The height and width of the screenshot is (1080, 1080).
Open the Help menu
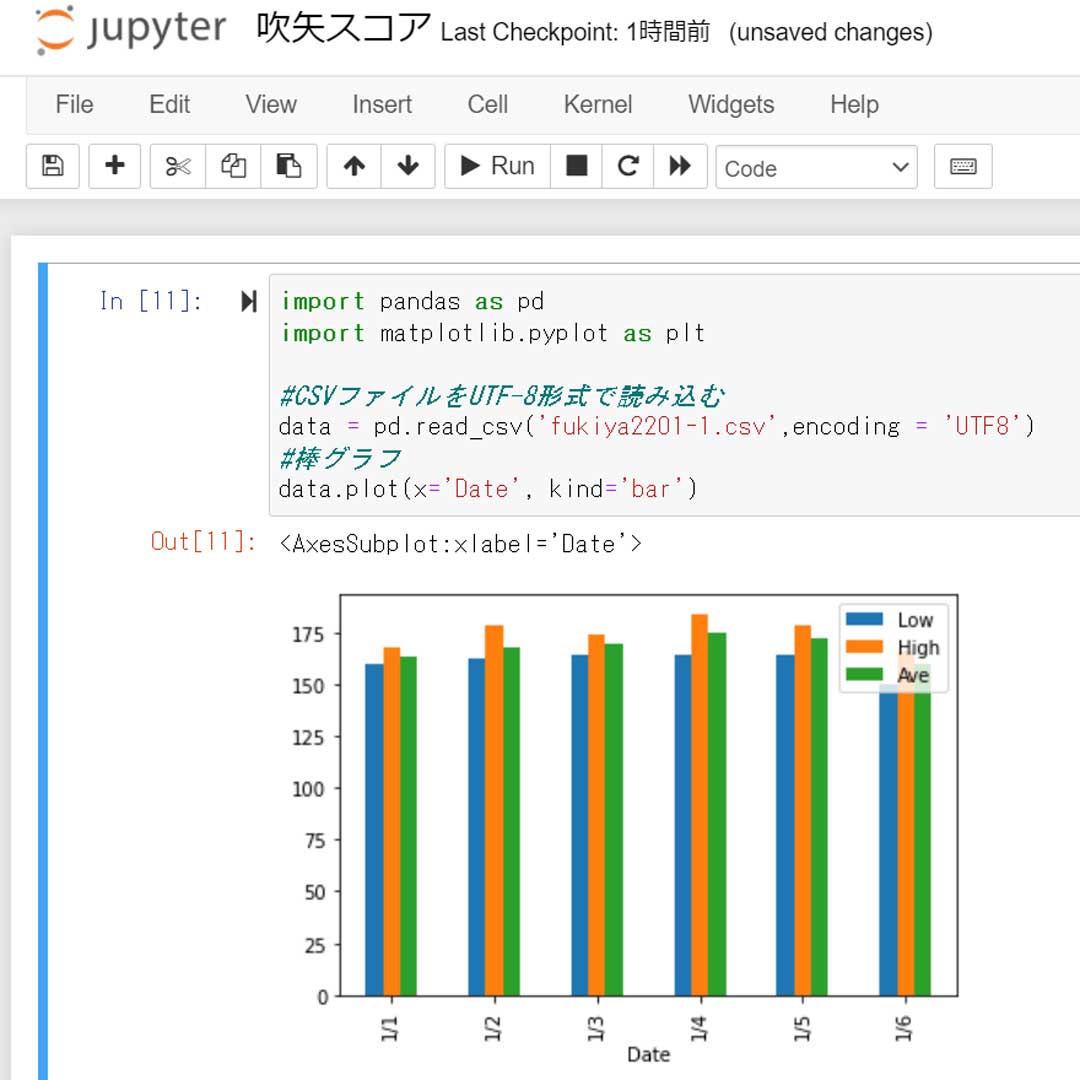854,105
